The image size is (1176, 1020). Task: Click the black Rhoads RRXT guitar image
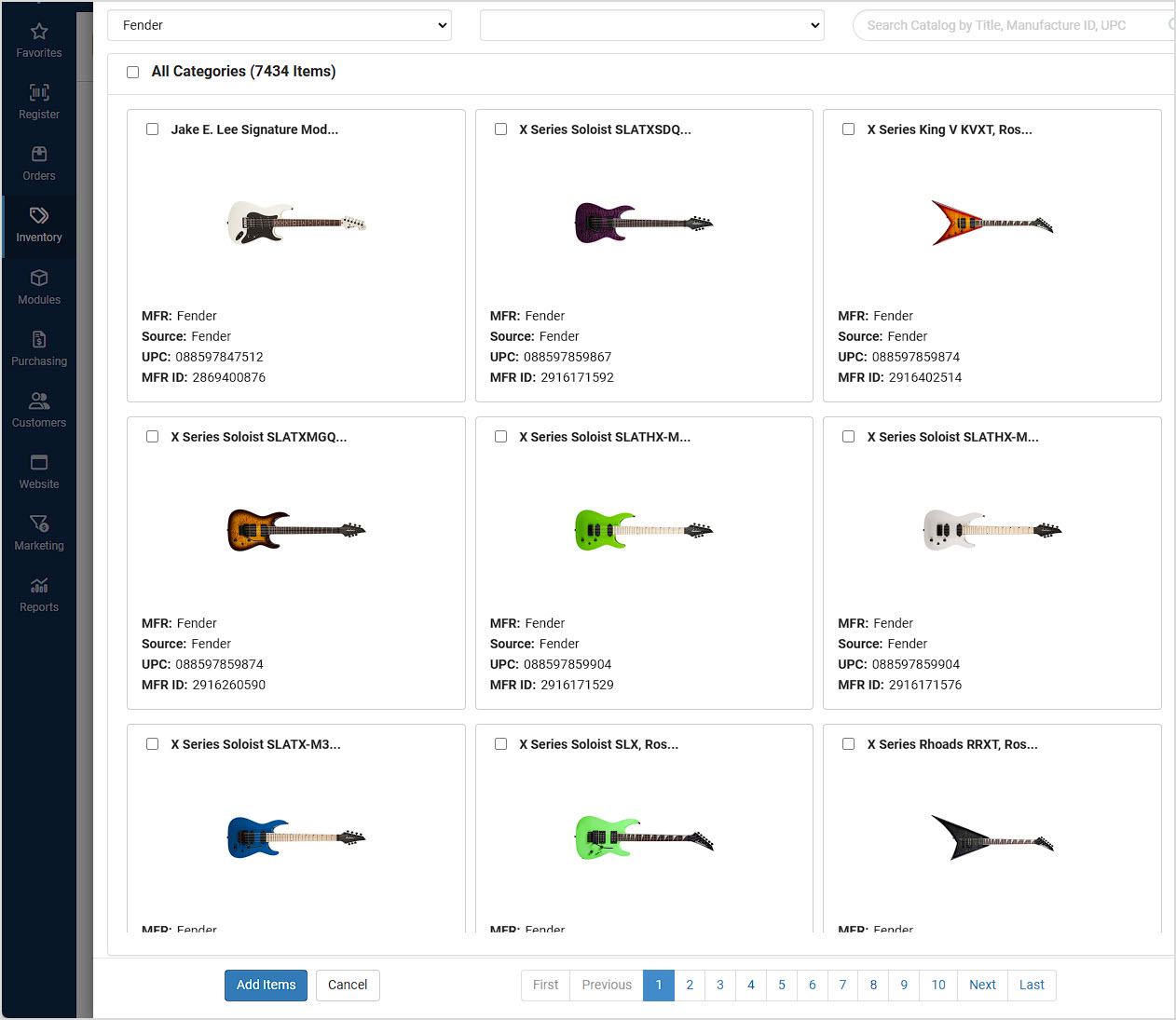coord(992,837)
